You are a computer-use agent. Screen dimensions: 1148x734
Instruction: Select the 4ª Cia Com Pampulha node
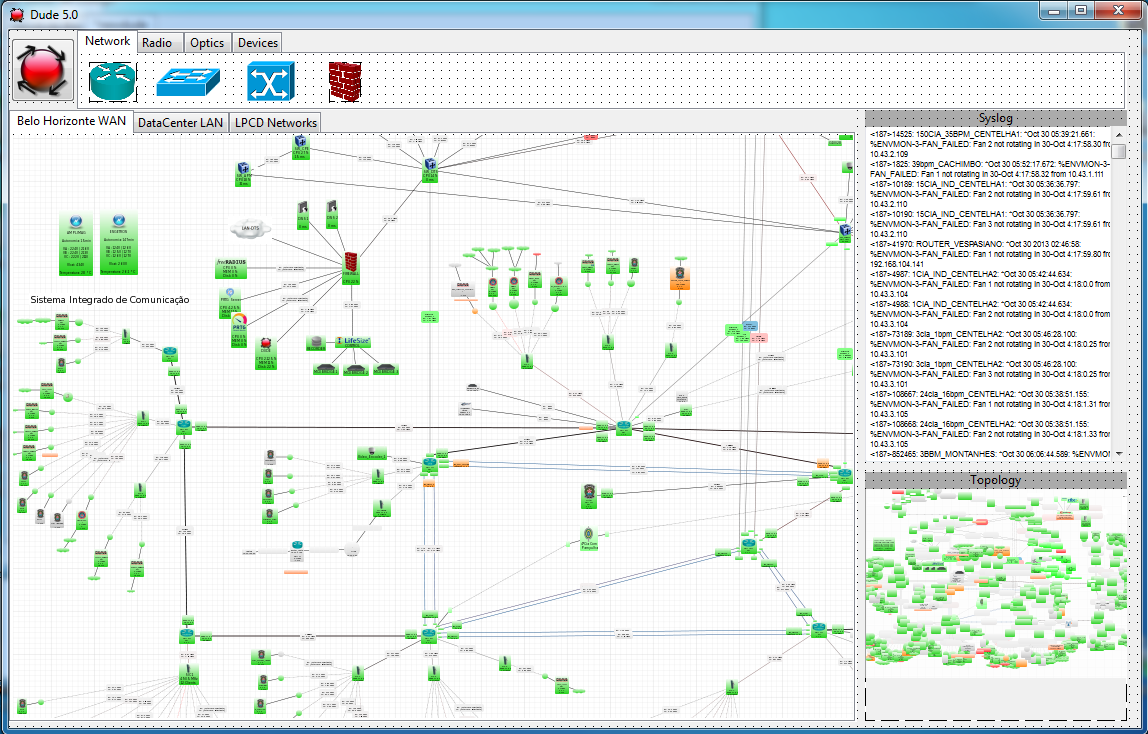click(589, 539)
